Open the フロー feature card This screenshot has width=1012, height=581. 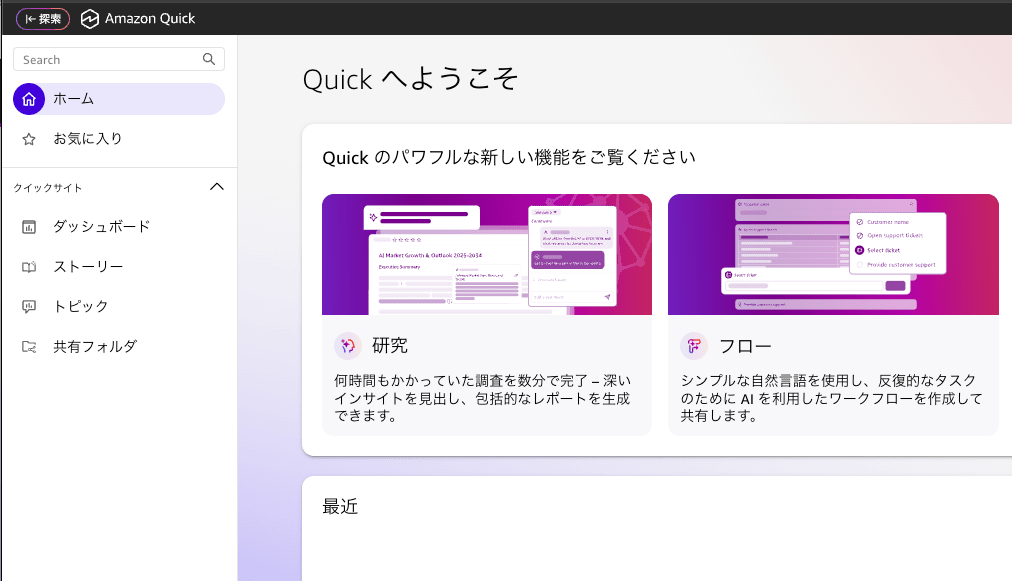pyautogui.click(x=833, y=315)
